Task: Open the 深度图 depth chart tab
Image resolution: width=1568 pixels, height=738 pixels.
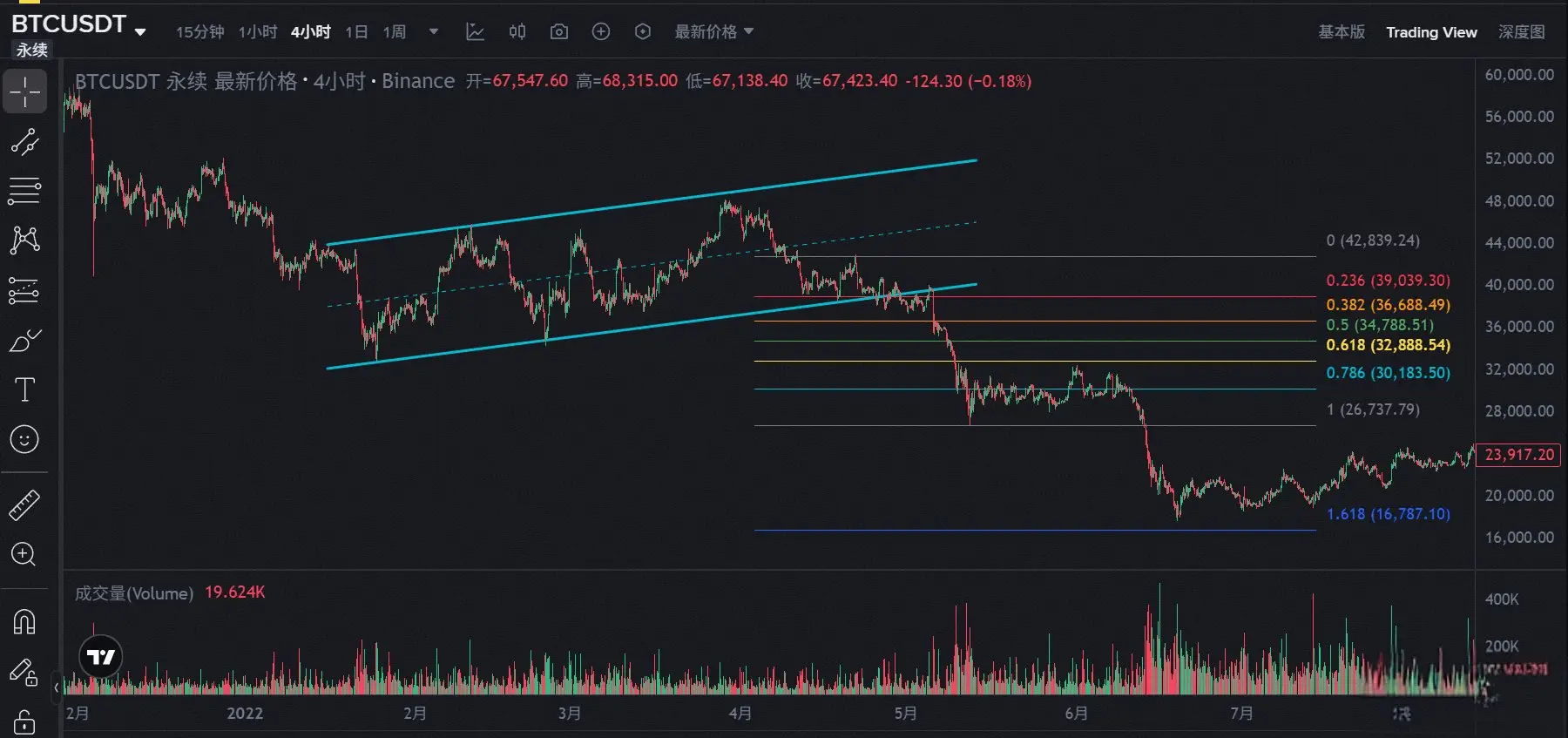Action: [x=1522, y=32]
